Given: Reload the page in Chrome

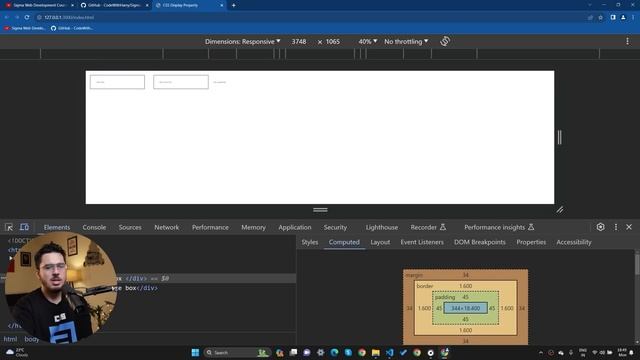Looking at the screenshot, I should coord(27,17).
